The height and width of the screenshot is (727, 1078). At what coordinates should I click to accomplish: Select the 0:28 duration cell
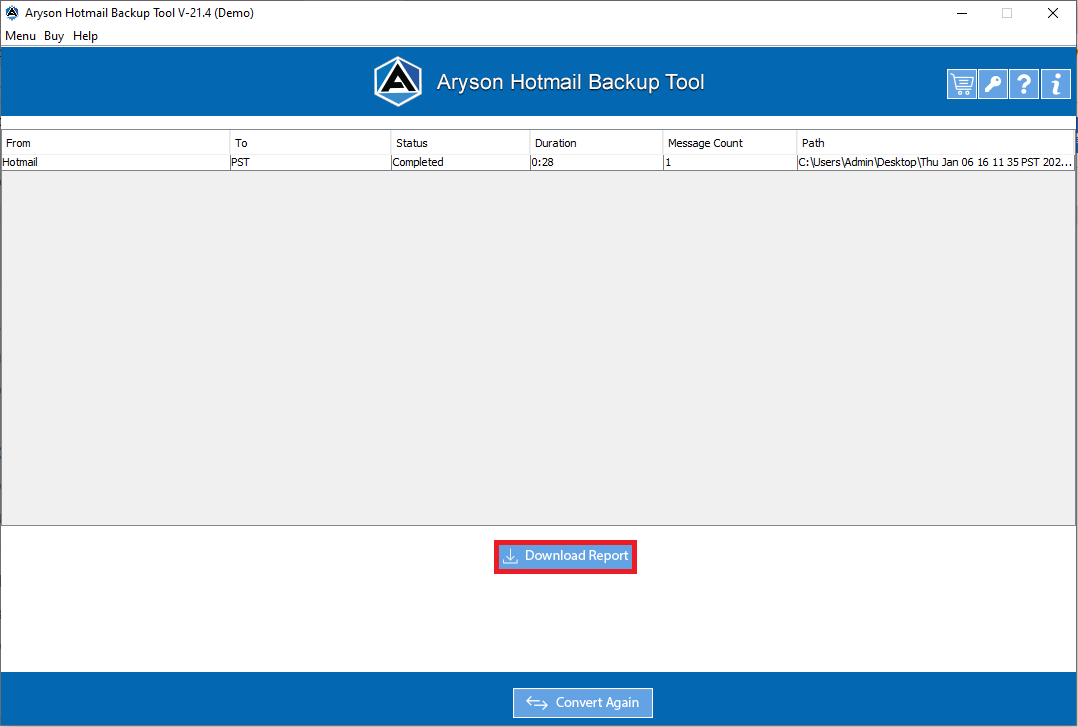[596, 162]
